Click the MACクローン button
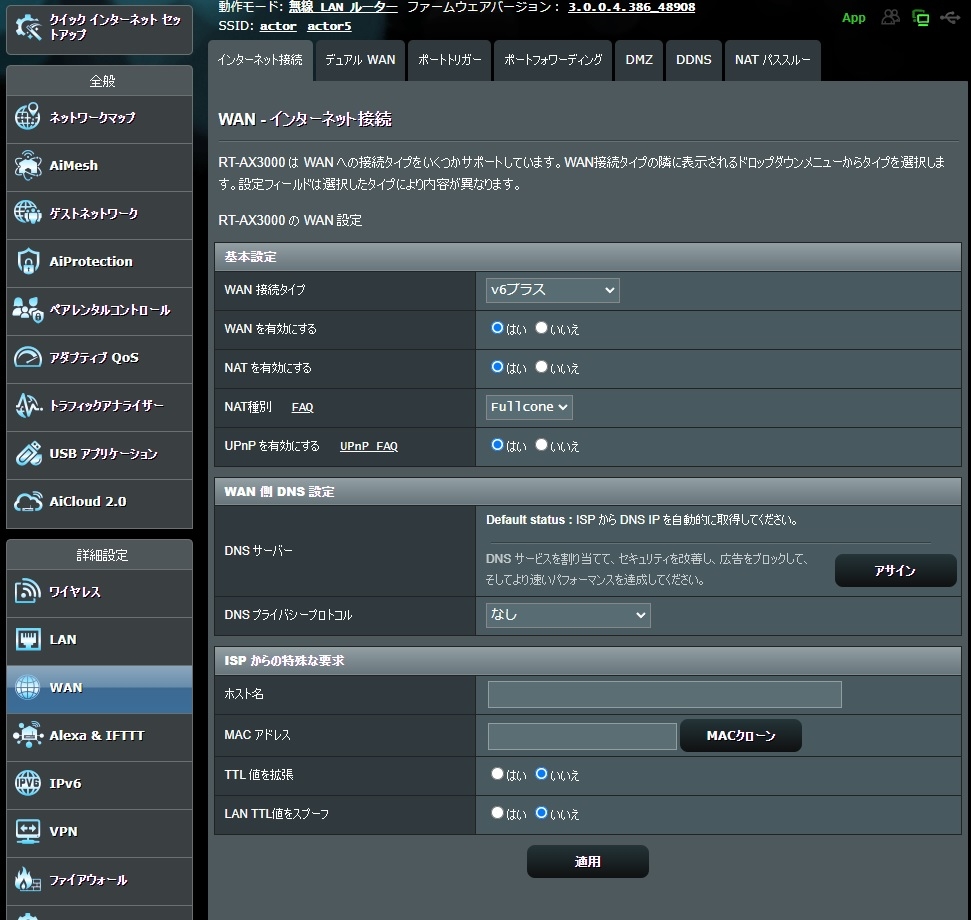971x920 pixels. tap(741, 736)
